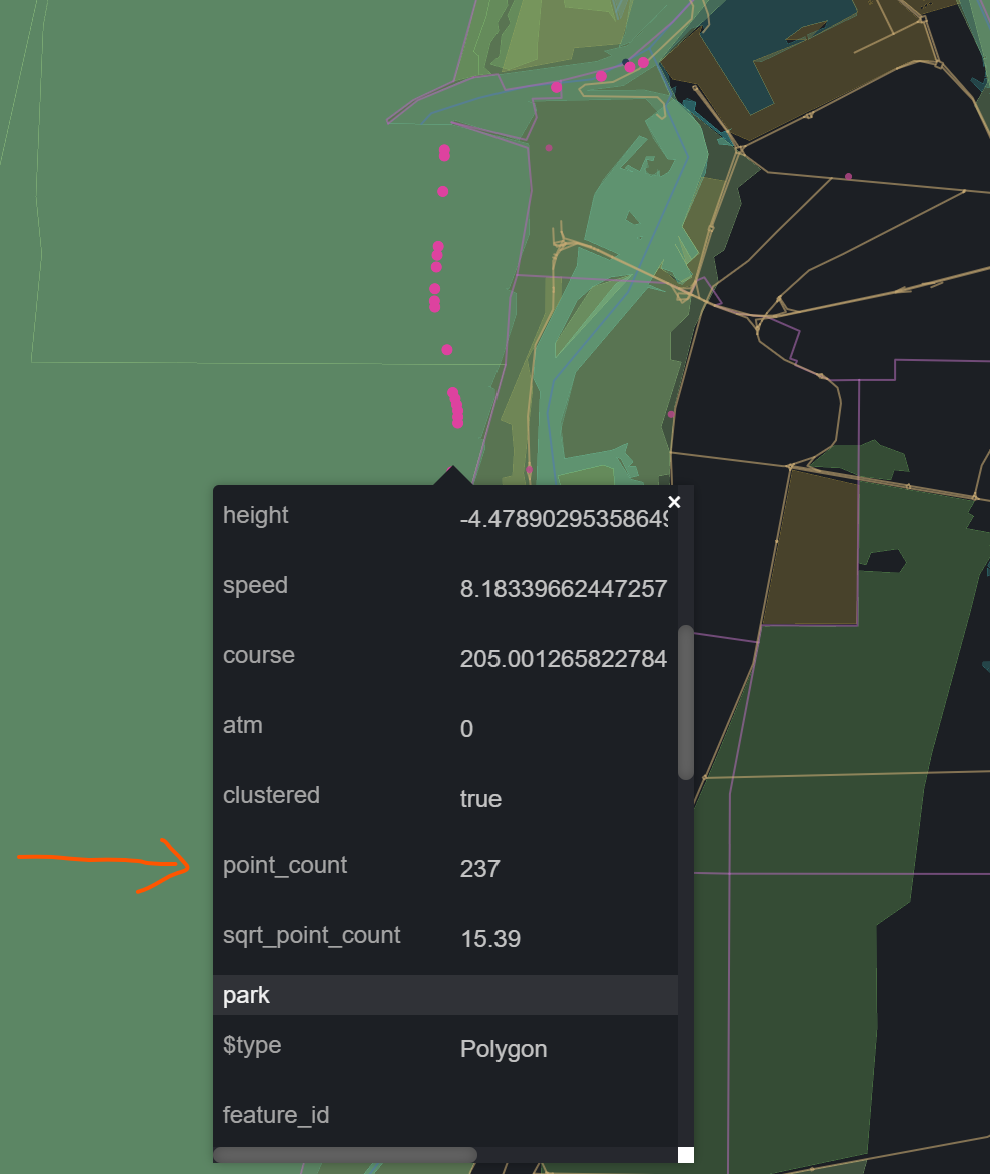The image size is (990, 1174).
Task: Click the popup's vertical scrollbar thumb
Action: (685, 702)
